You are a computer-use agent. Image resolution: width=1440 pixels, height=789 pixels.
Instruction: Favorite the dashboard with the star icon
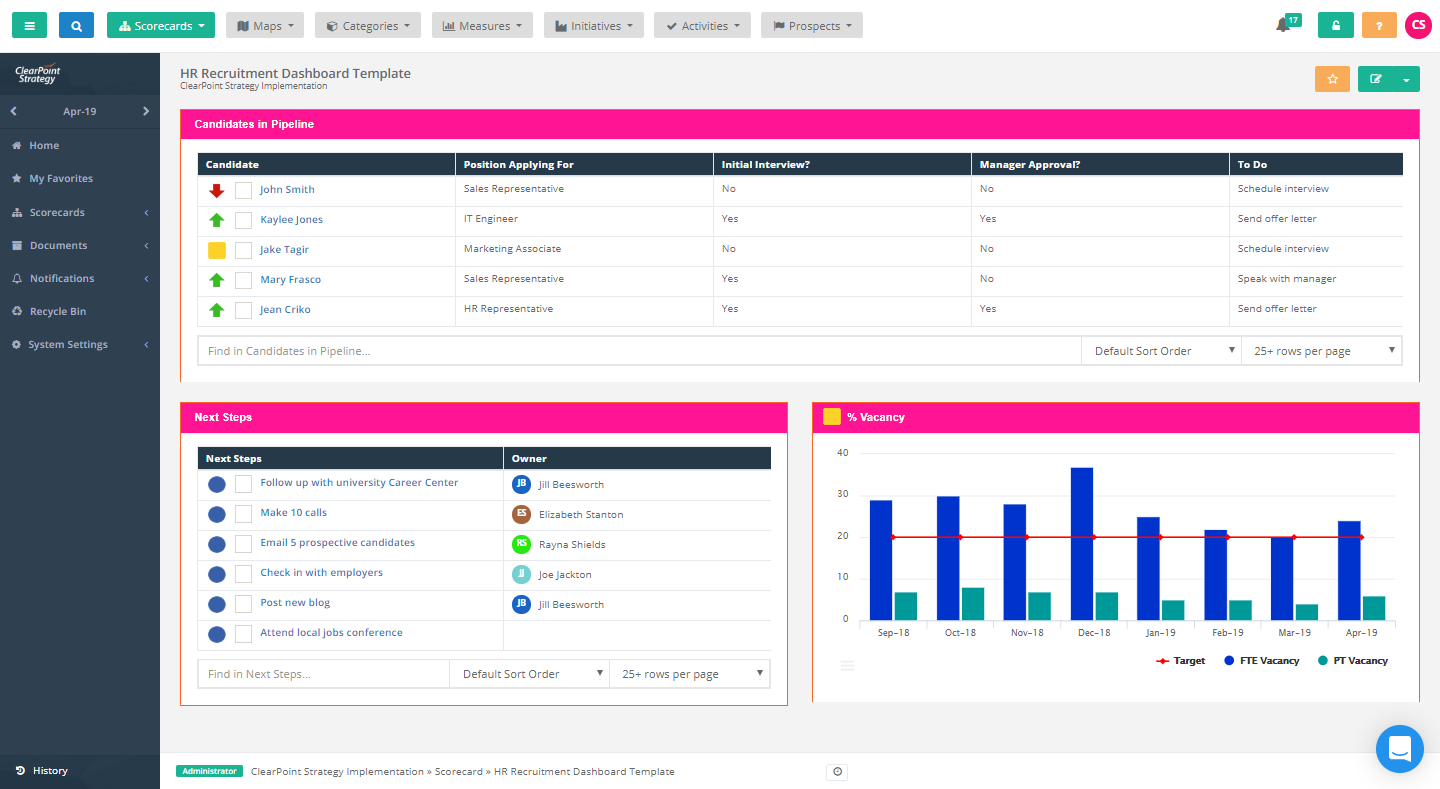click(x=1331, y=78)
